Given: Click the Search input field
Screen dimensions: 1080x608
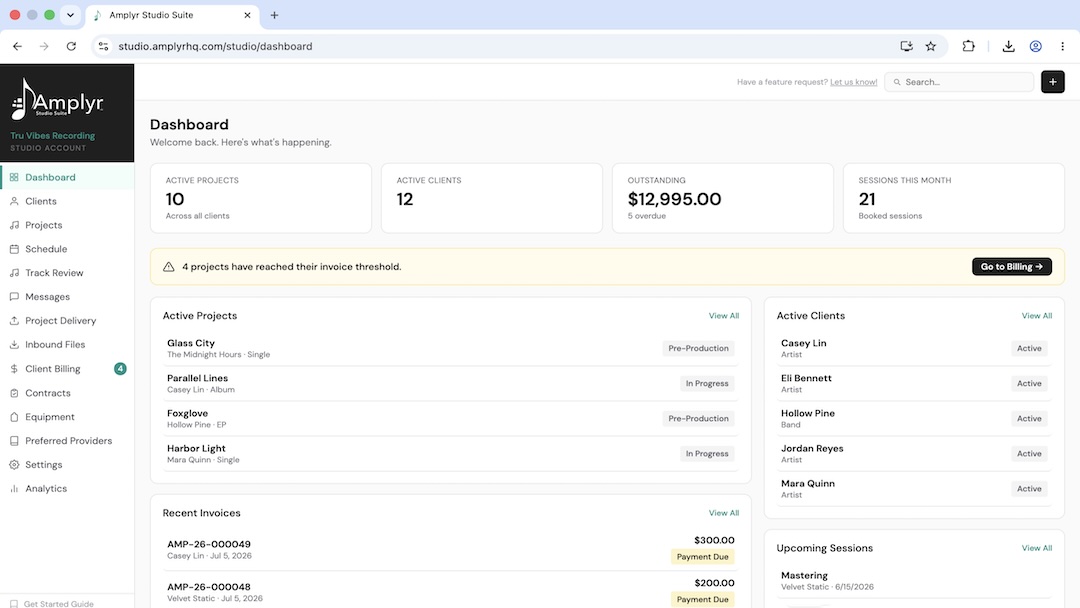Looking at the screenshot, I should click(959, 82).
